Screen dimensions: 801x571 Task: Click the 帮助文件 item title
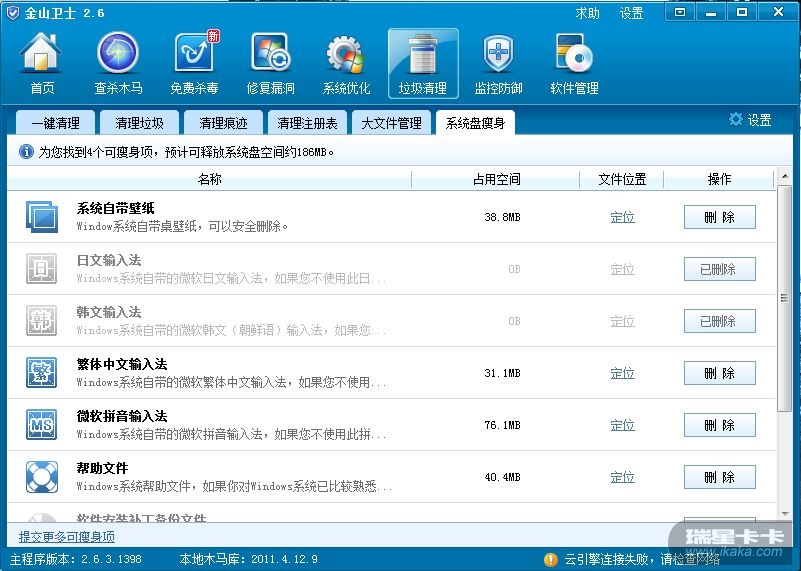click(102, 468)
